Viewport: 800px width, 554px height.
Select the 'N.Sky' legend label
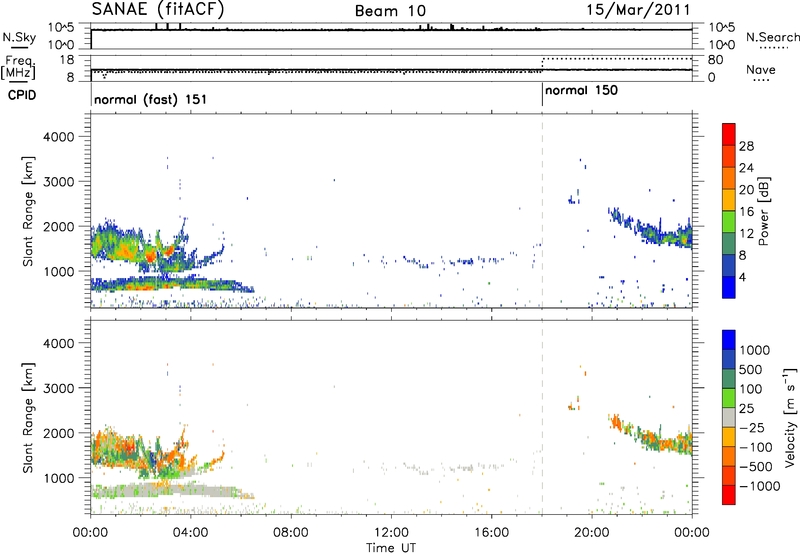point(19,37)
